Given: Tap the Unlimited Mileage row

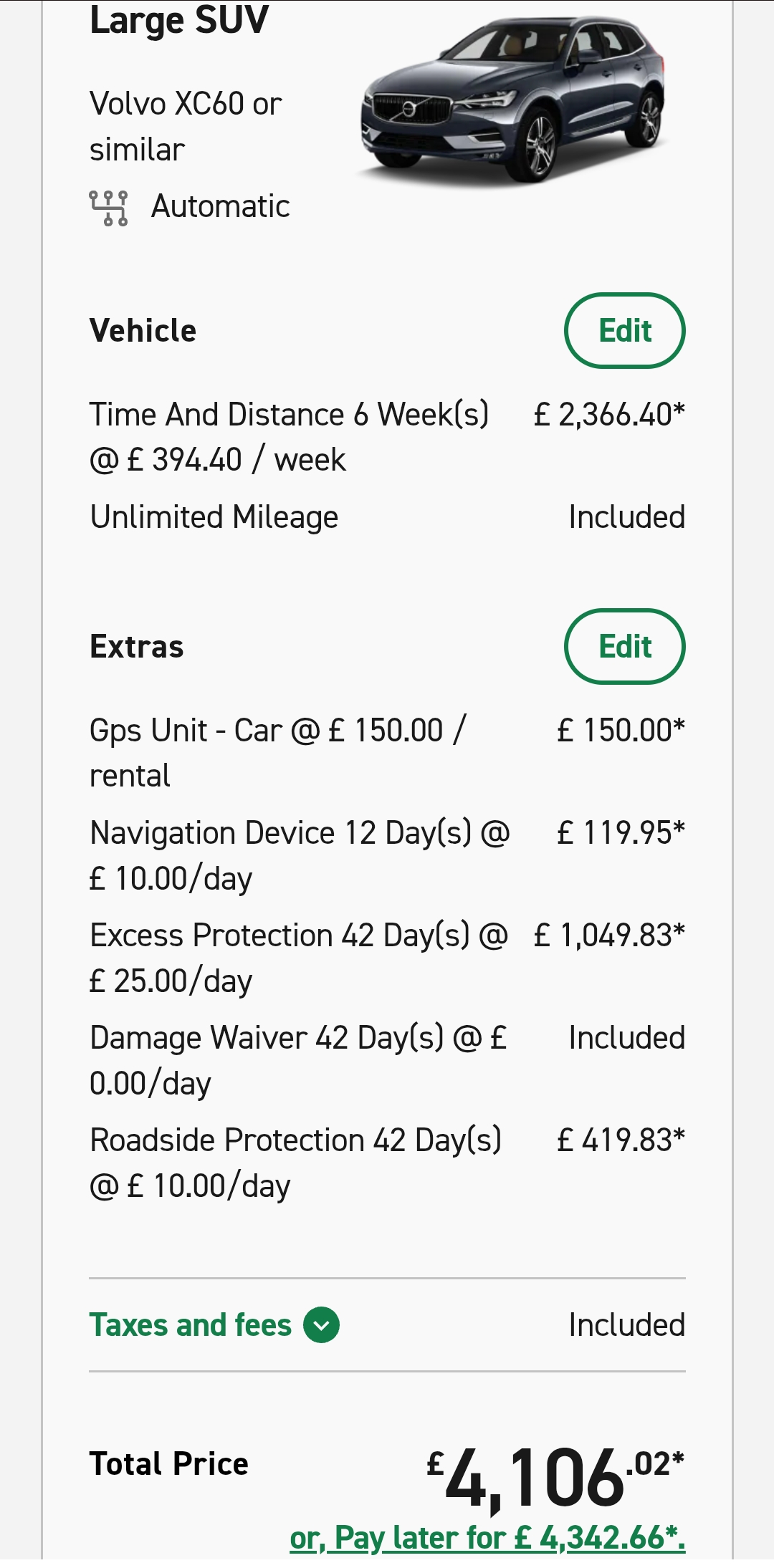Looking at the screenshot, I should pyautogui.click(x=387, y=517).
